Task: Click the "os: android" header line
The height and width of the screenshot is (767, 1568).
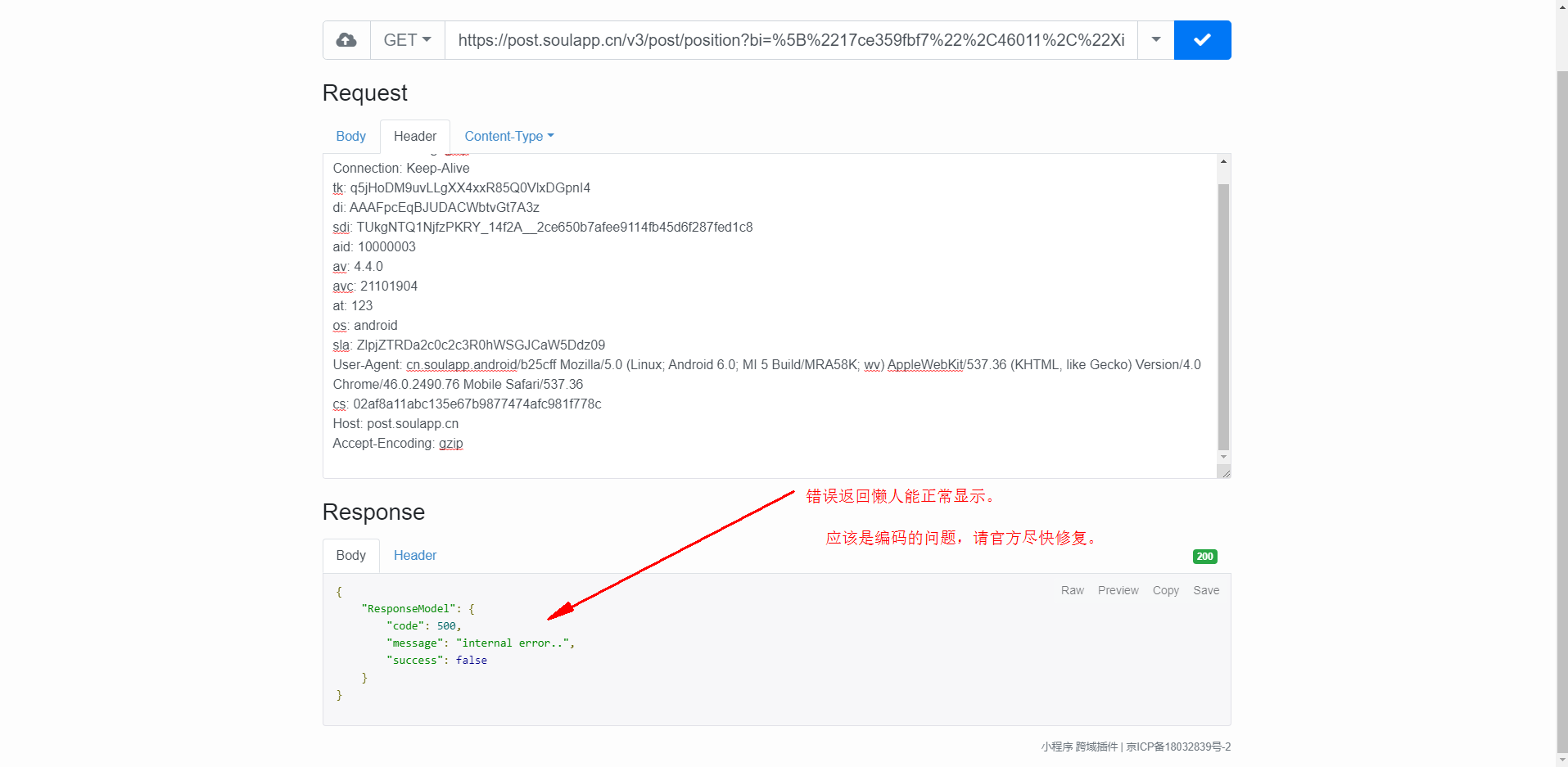Action: [x=365, y=326]
